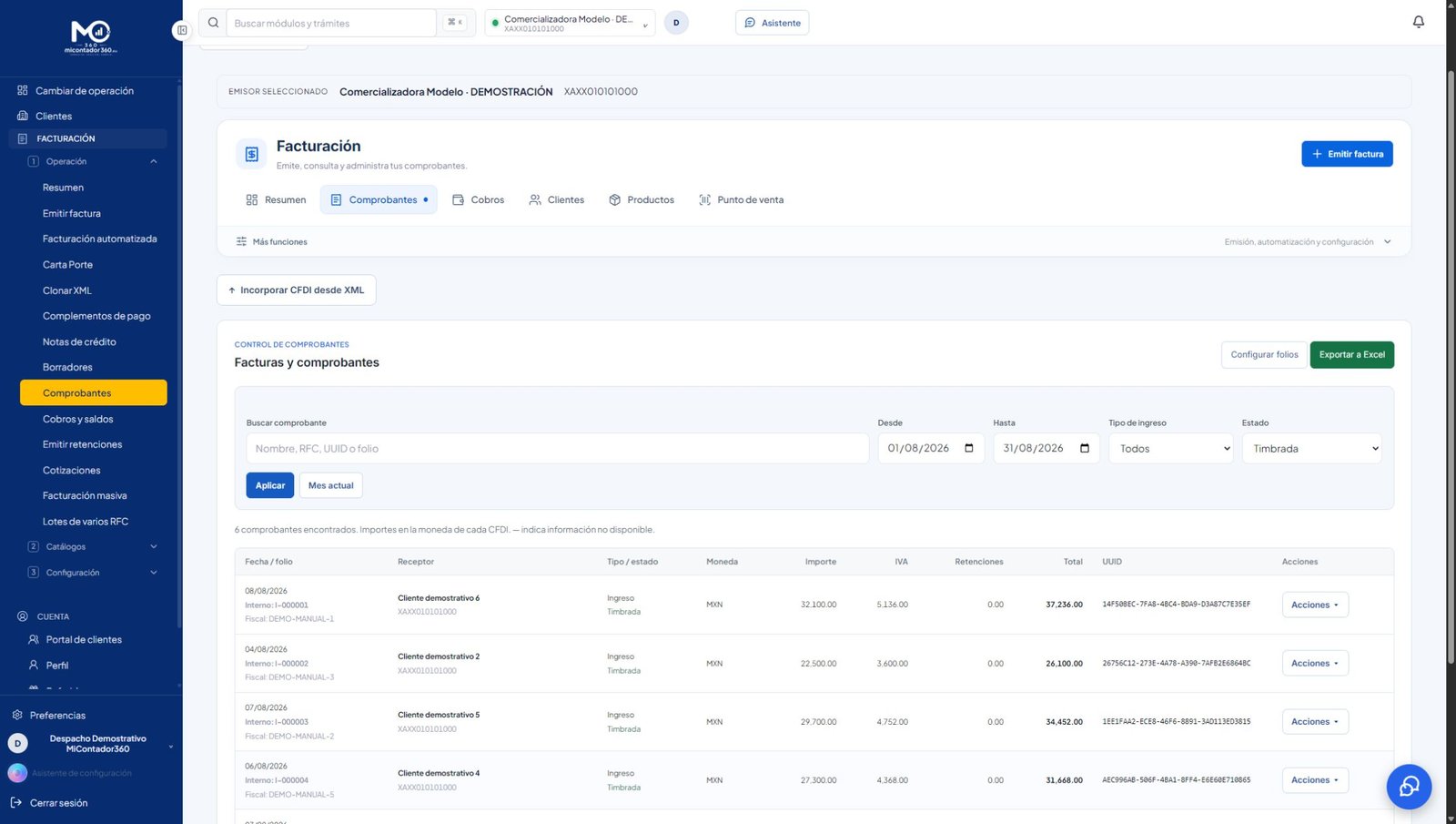1456x824 pixels.
Task: Switch to the Punto de venta tab
Action: 741,199
